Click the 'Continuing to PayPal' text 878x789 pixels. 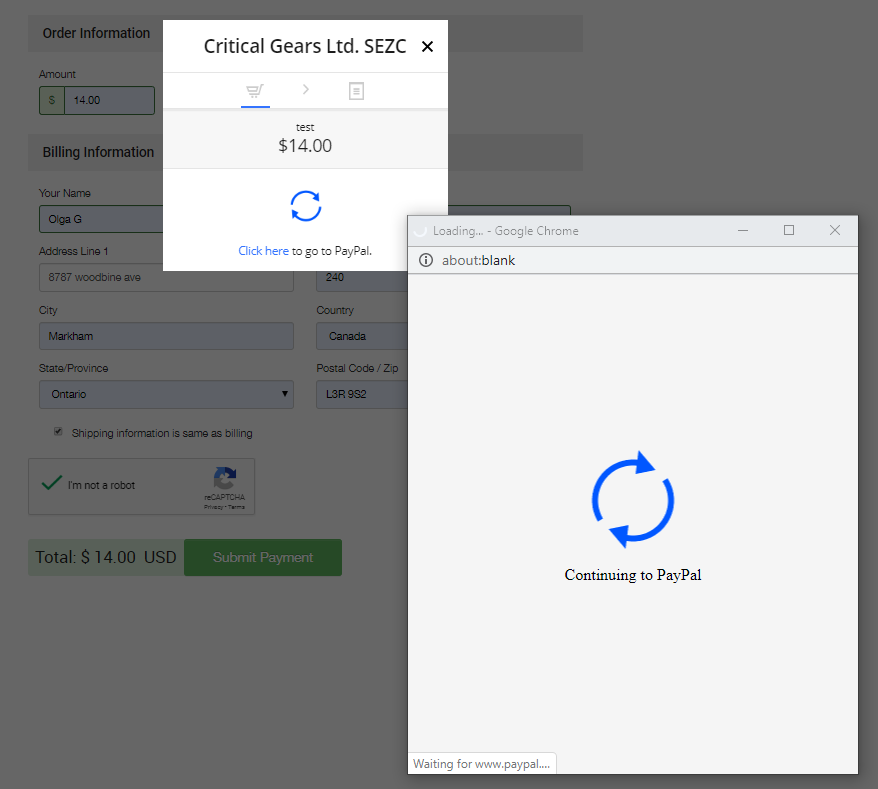[x=633, y=575]
